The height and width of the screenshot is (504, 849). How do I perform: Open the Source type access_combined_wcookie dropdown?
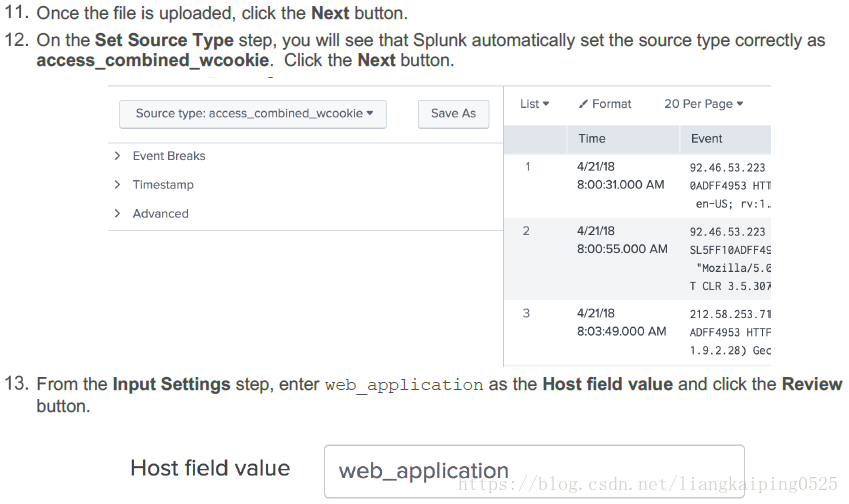(253, 114)
